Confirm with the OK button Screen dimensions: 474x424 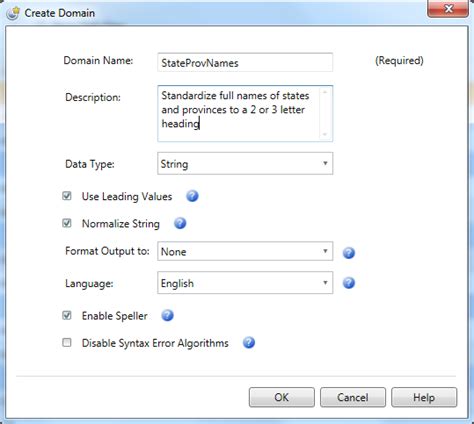[282, 397]
